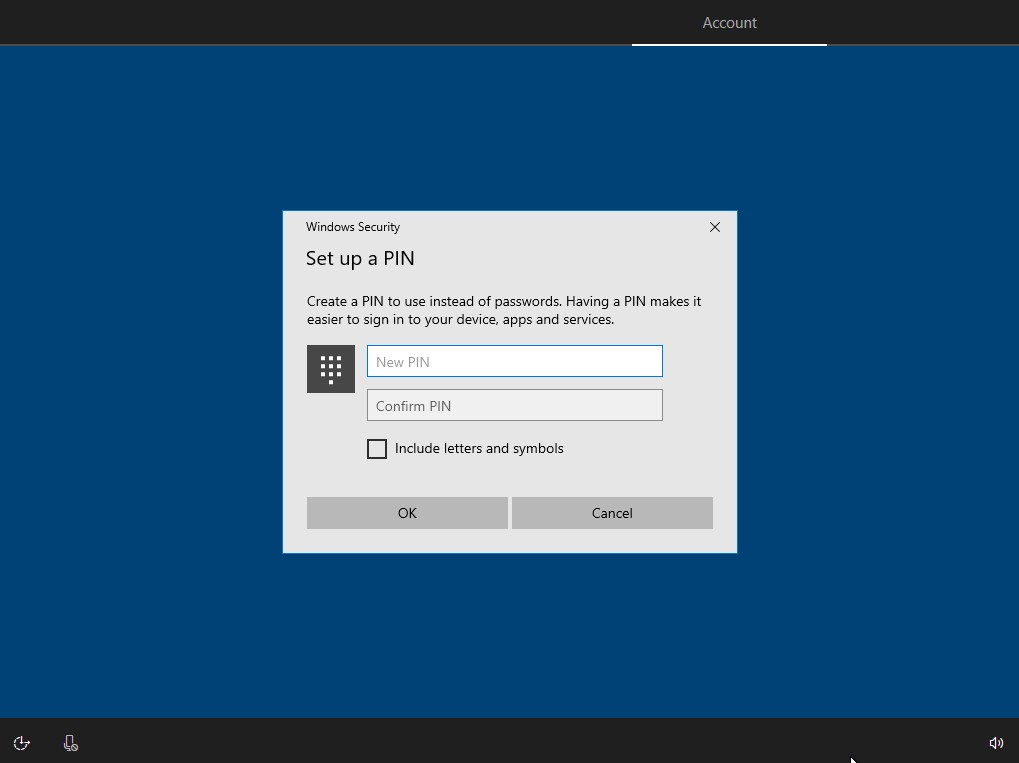Open the Ease of Access icon

(21, 743)
